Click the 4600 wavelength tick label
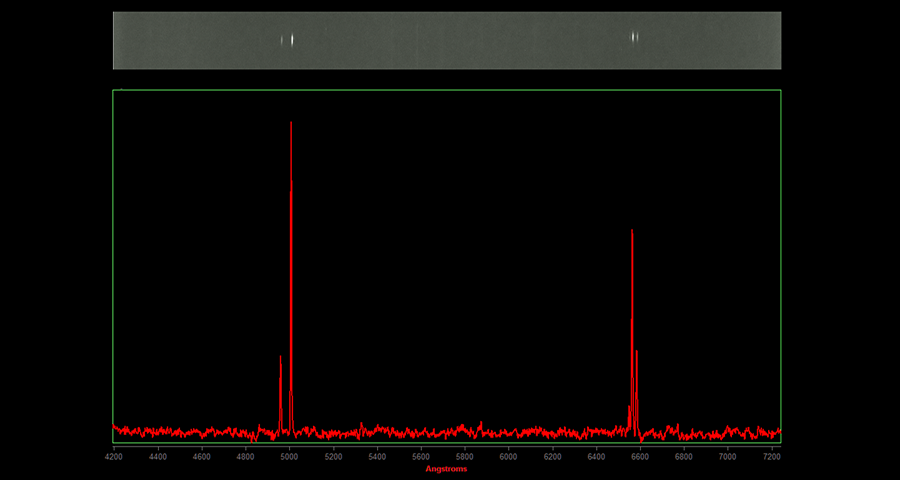 pos(201,457)
